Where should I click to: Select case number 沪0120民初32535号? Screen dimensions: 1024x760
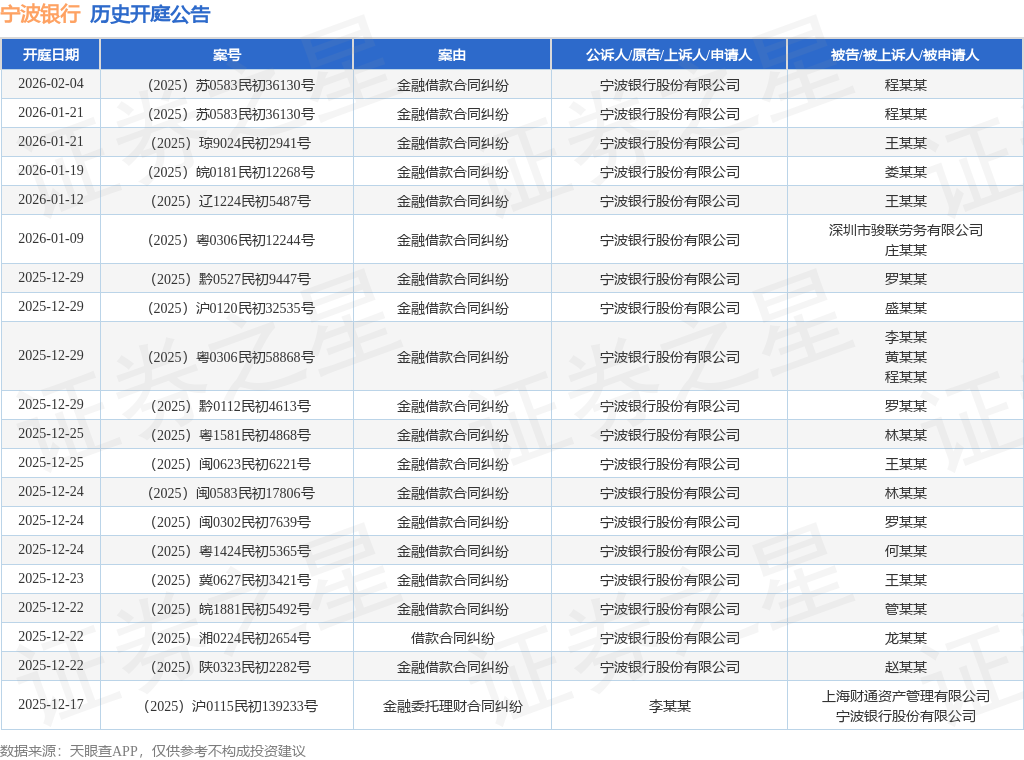click(231, 308)
